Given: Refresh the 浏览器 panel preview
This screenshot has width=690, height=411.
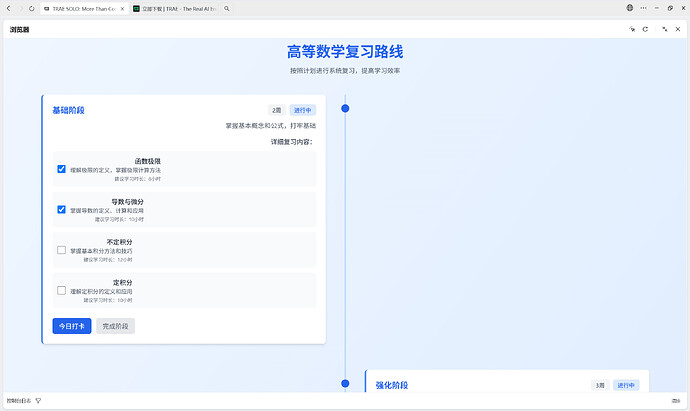Looking at the screenshot, I should pyautogui.click(x=645, y=29).
